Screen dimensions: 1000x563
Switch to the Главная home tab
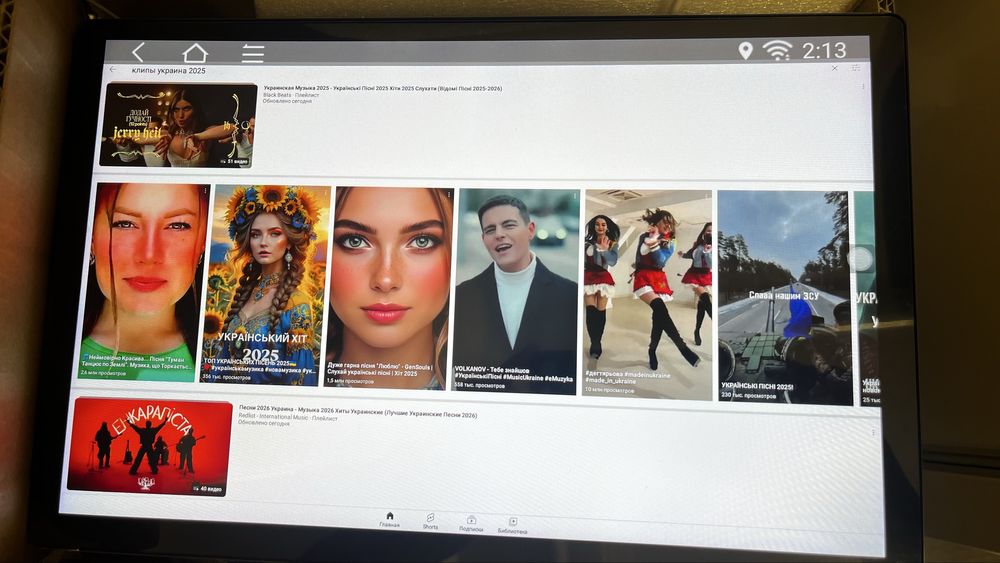tap(390, 520)
